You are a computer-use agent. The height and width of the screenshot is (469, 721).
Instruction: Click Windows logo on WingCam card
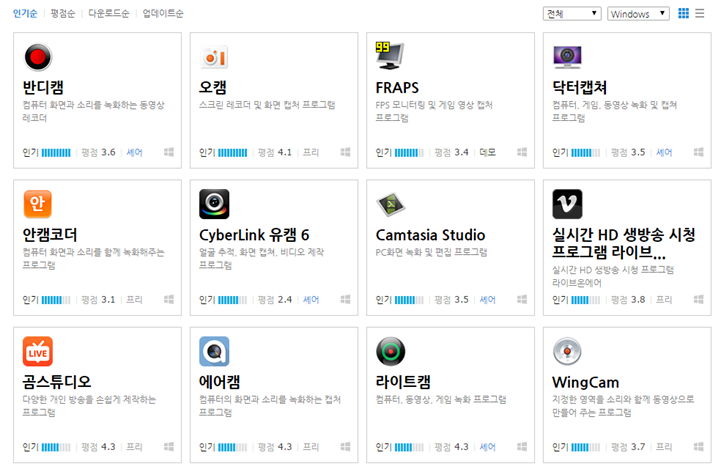point(698,446)
